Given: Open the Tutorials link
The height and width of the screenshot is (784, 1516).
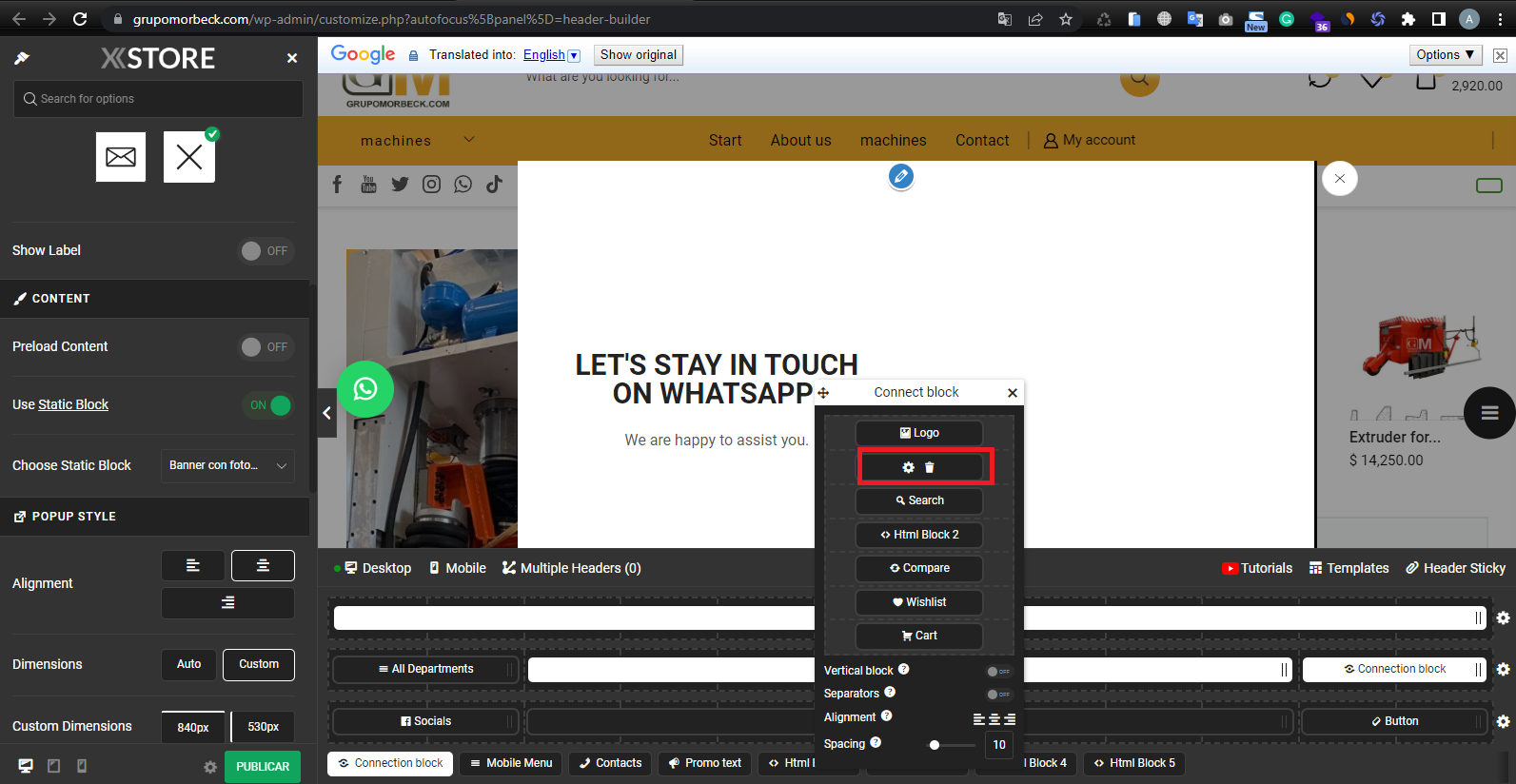Looking at the screenshot, I should 1257,568.
